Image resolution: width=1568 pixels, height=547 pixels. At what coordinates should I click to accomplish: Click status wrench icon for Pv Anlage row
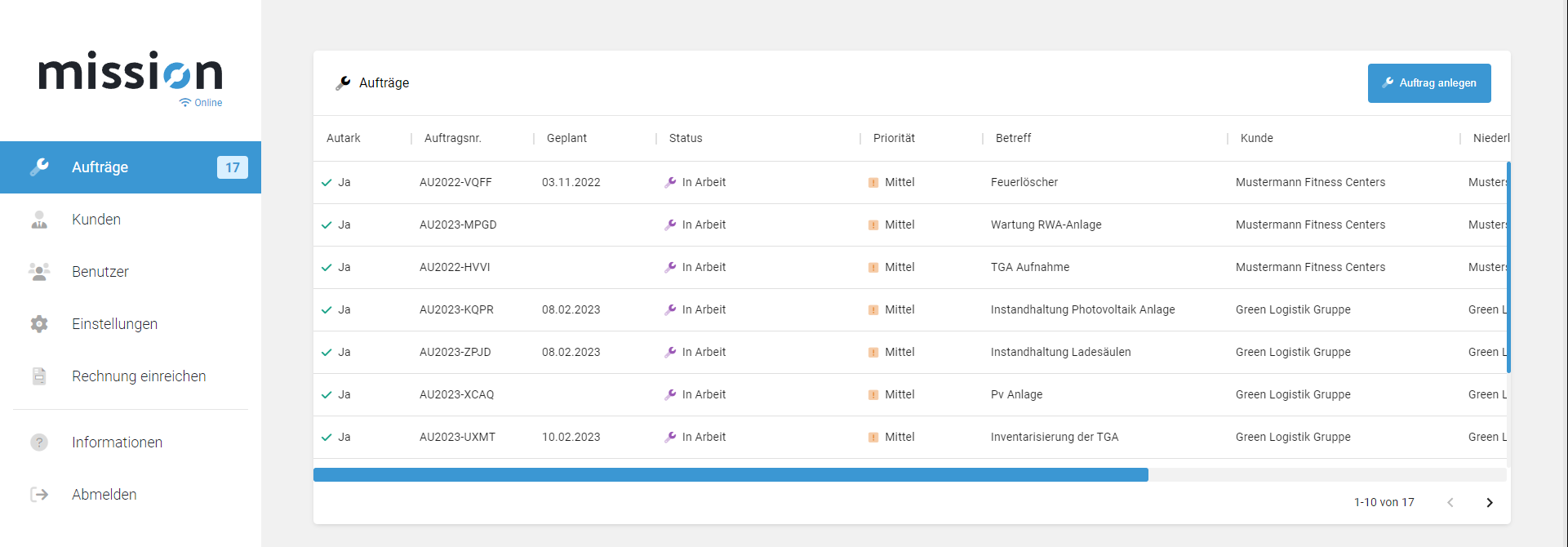[x=670, y=395]
